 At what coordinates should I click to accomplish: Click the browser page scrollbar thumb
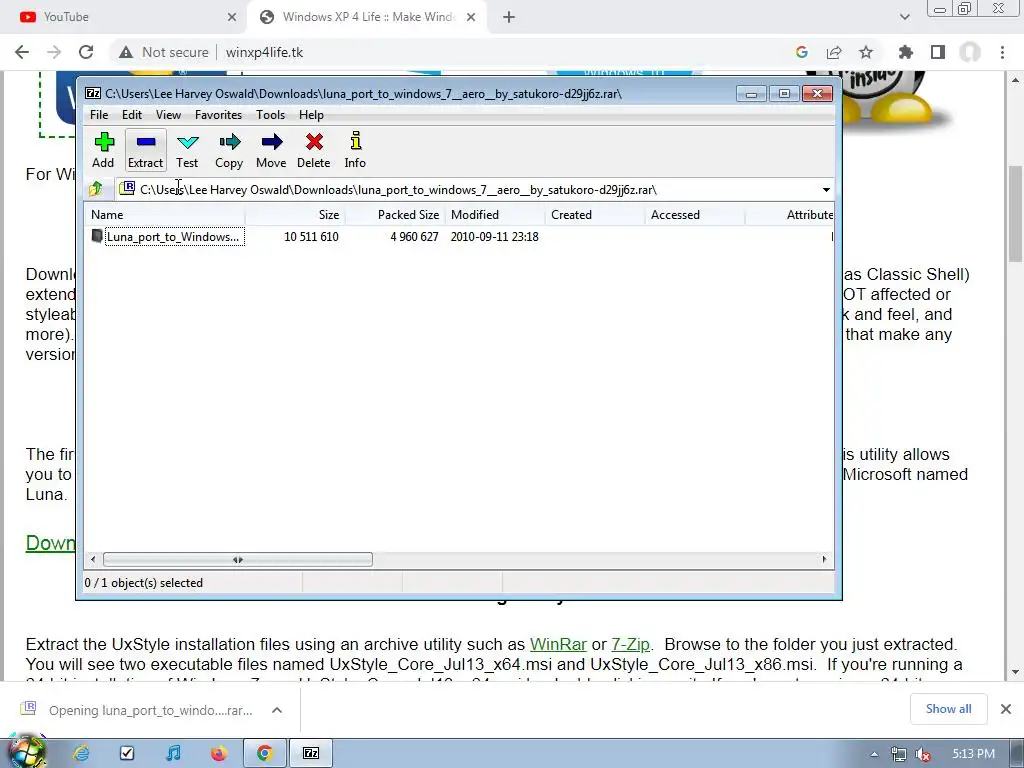[x=1015, y=214]
